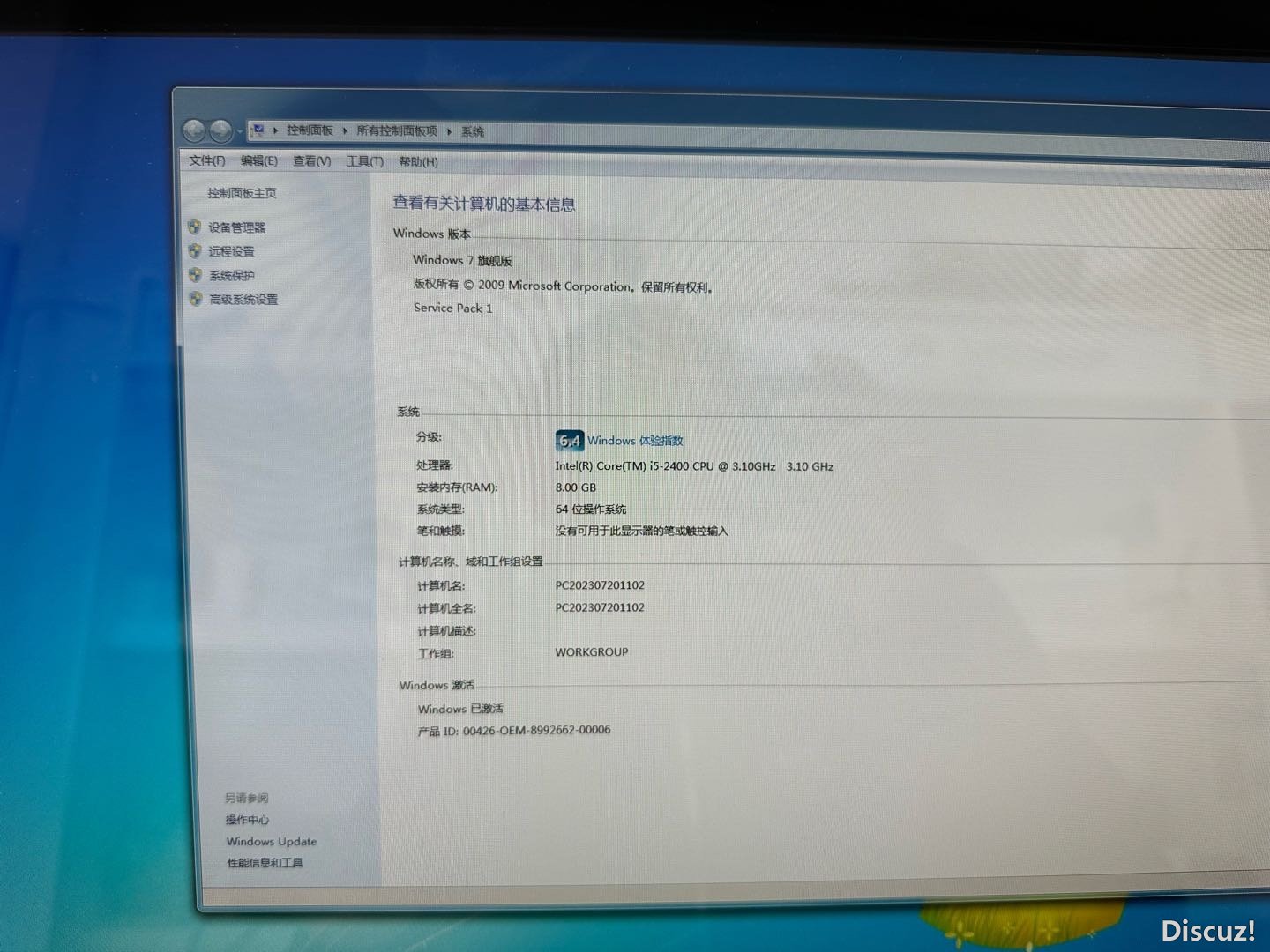Click 没有可用于此显示器的笔或触控输入 text
1270x952 pixels.
click(x=642, y=531)
